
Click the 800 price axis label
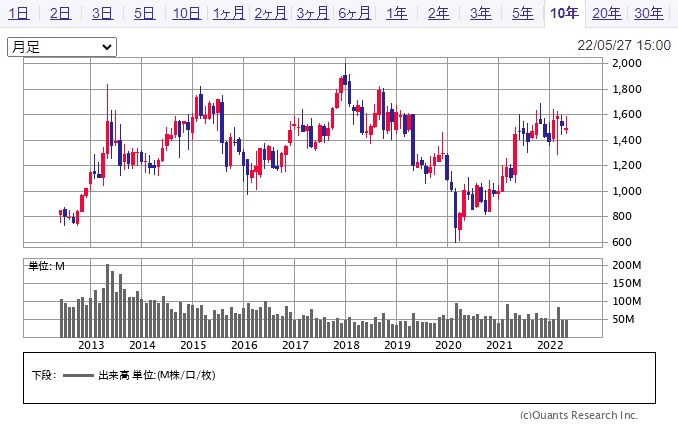(622, 216)
